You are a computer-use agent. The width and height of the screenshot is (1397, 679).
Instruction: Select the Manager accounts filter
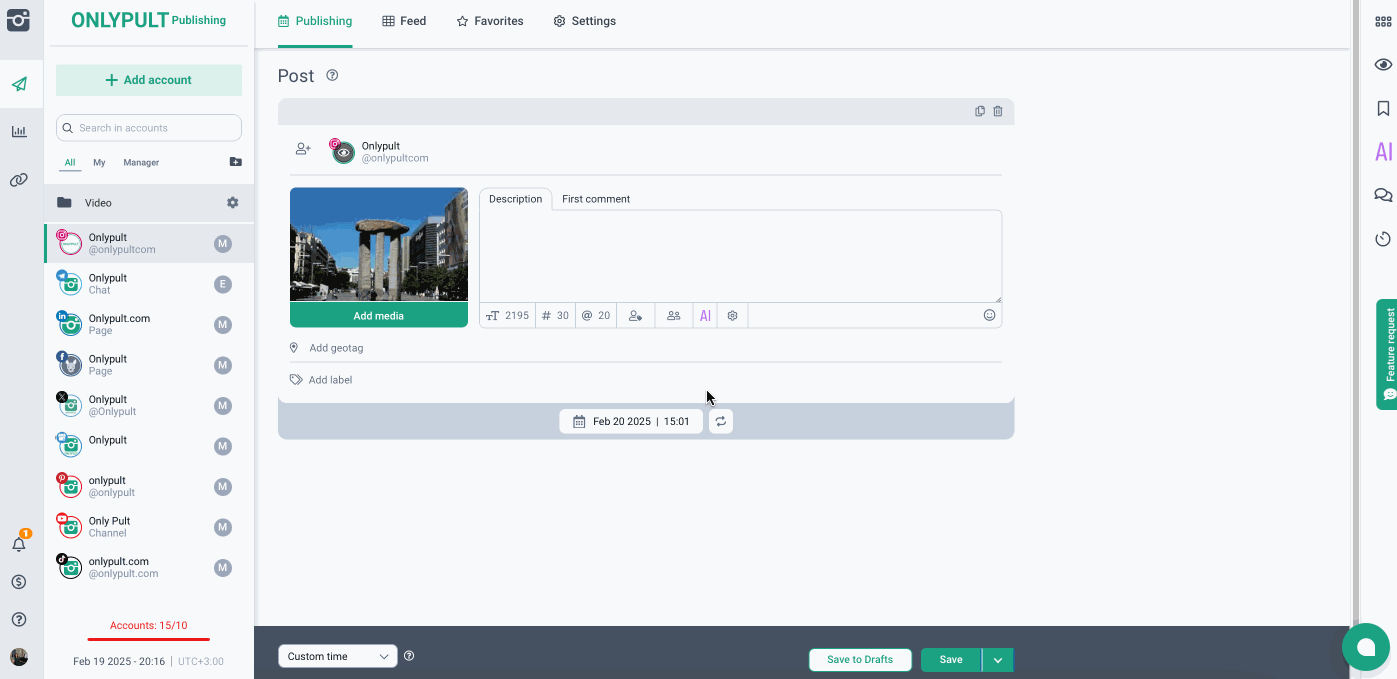point(141,162)
